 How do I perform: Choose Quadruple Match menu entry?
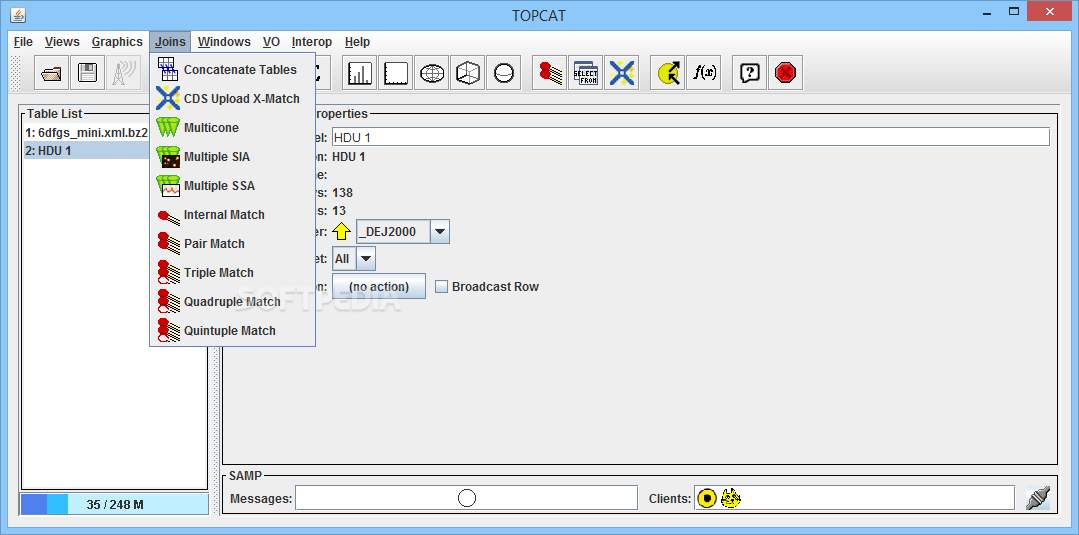tap(233, 301)
